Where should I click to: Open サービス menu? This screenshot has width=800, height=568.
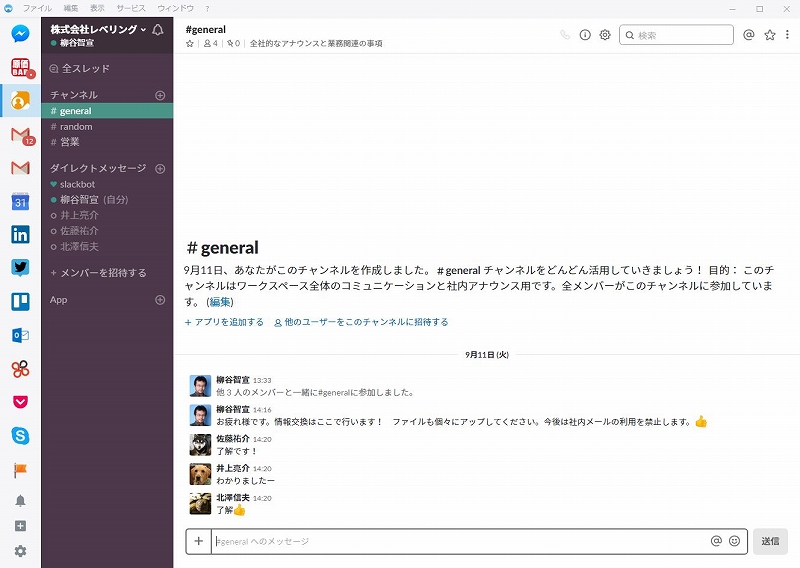[x=131, y=8]
